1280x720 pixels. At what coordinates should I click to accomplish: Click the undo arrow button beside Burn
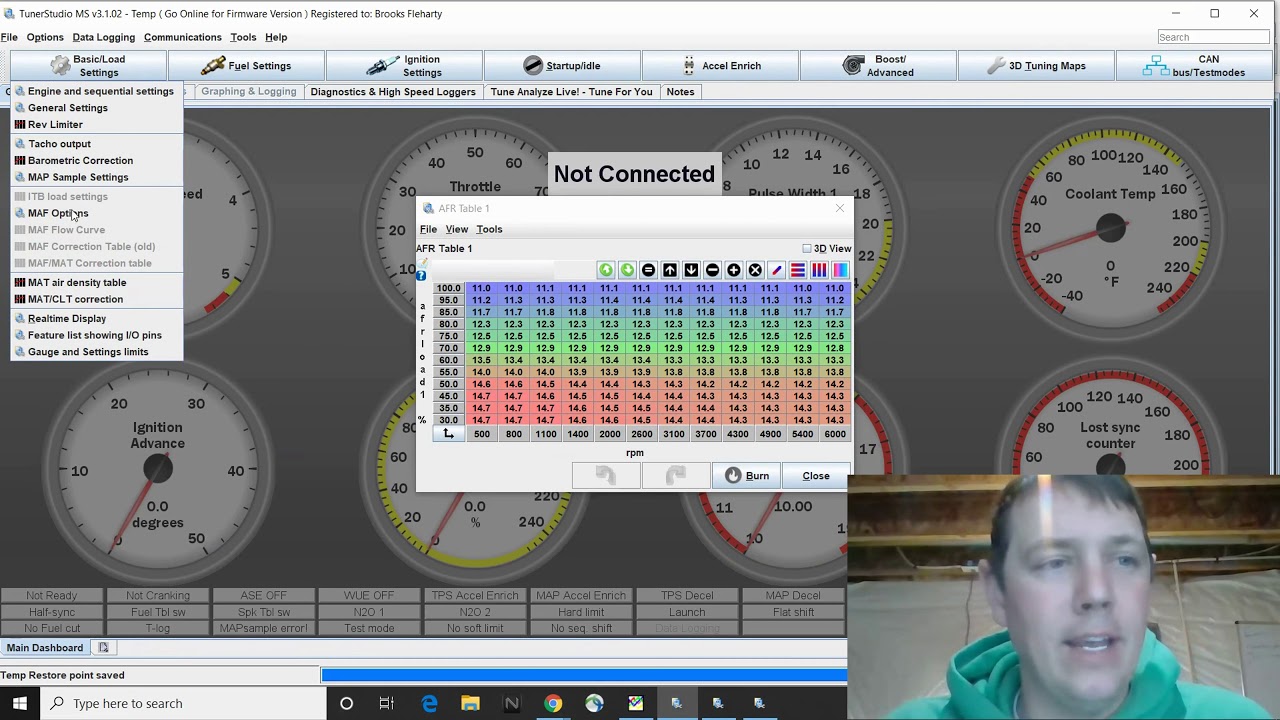(x=605, y=476)
